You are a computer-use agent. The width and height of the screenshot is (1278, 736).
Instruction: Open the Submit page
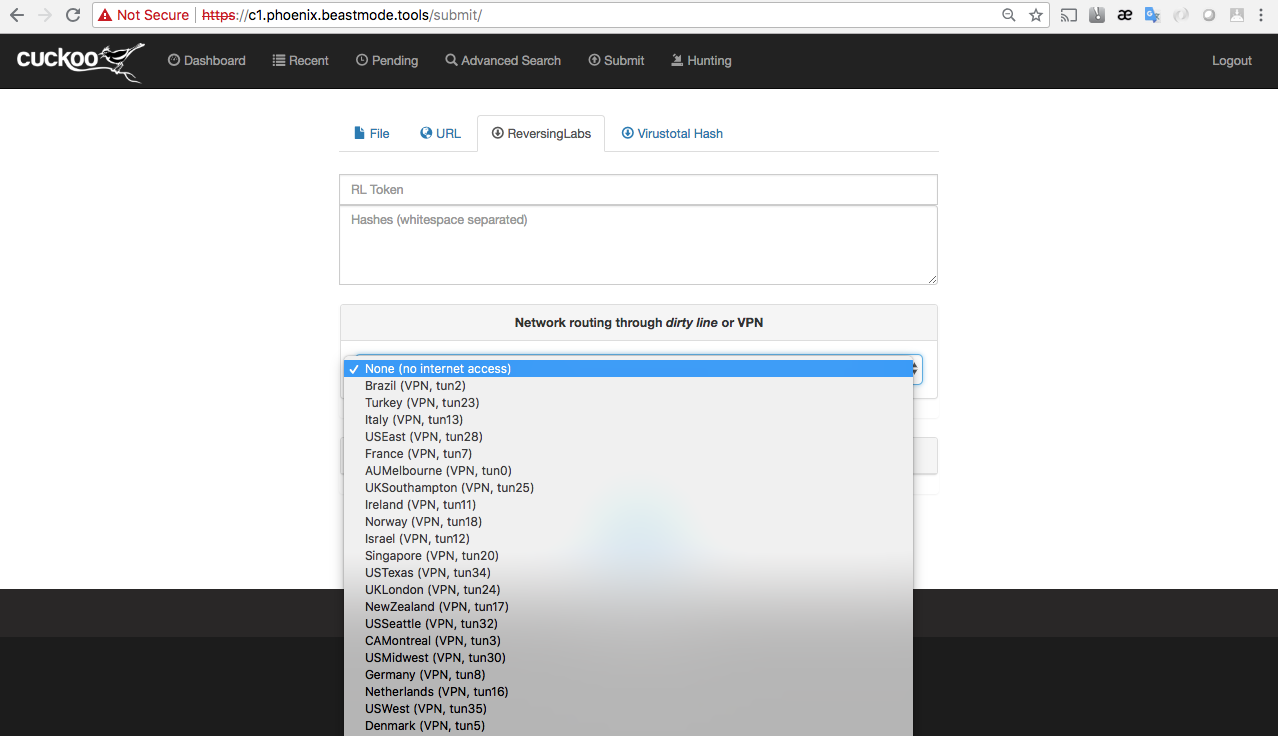[x=616, y=61]
